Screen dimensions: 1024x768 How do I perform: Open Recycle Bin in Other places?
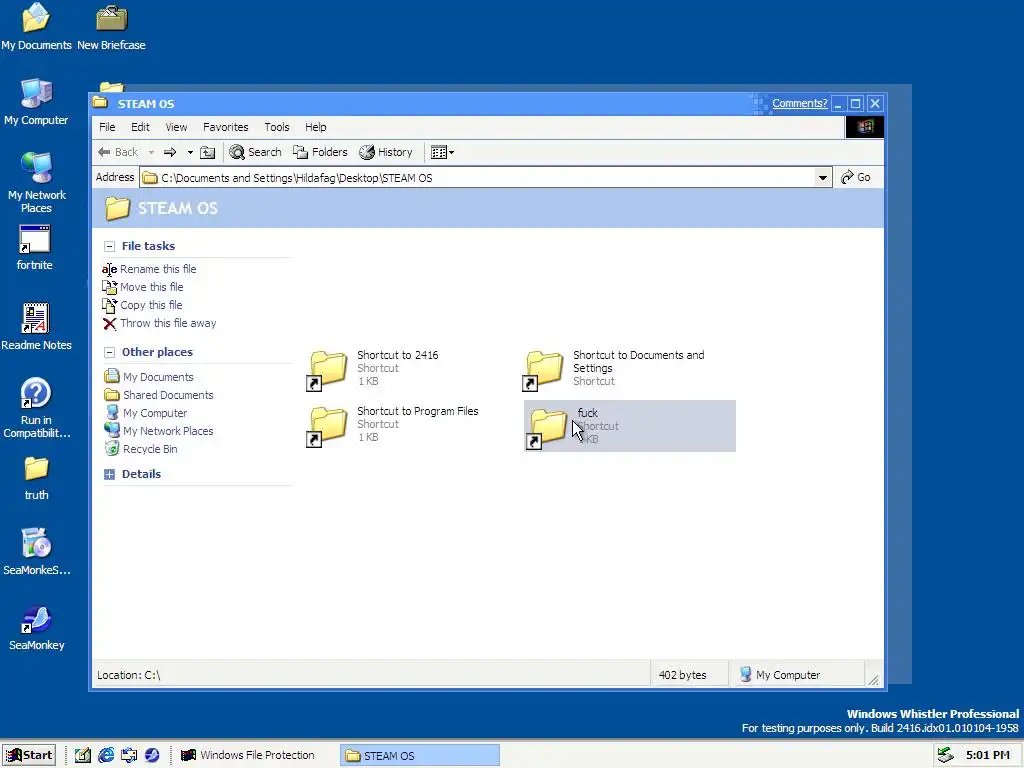click(141, 449)
